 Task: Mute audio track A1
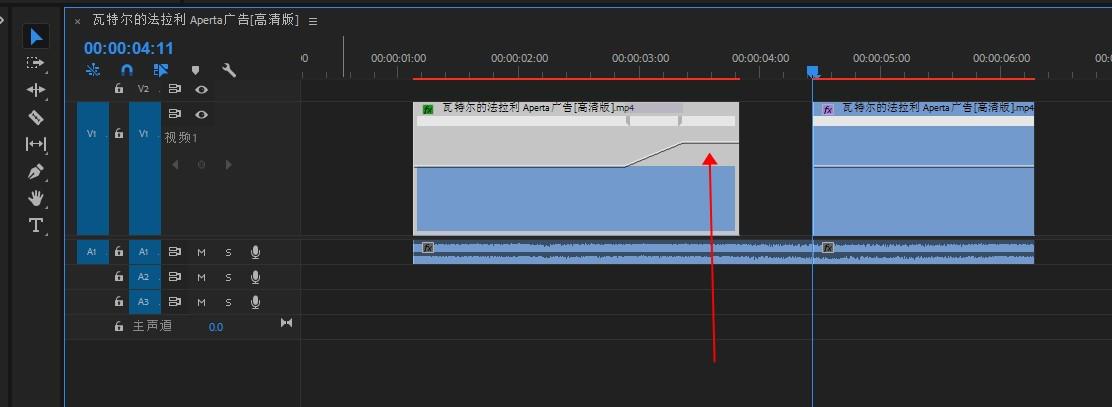click(x=201, y=252)
